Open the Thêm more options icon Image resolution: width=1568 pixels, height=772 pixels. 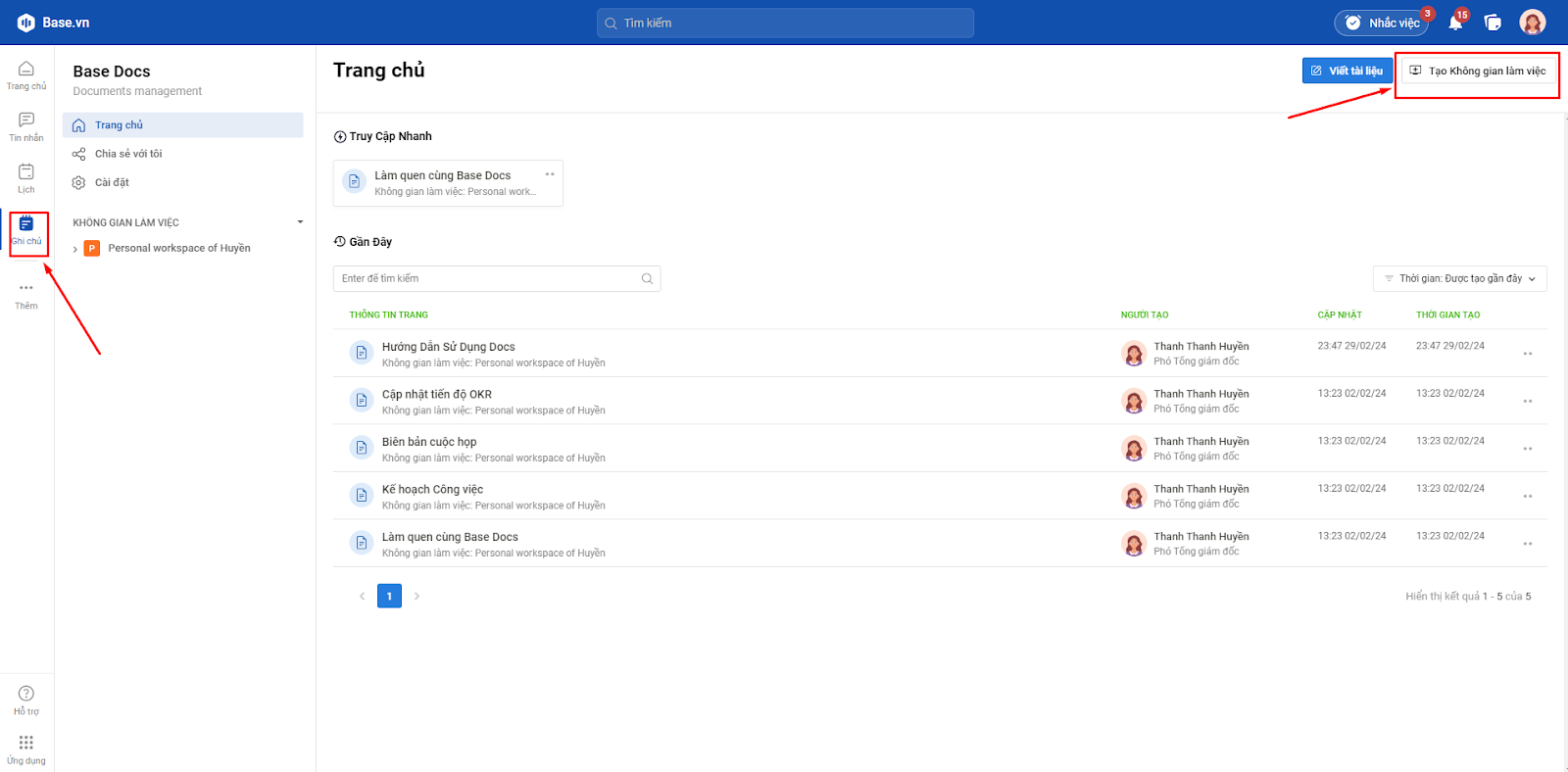[x=26, y=295]
